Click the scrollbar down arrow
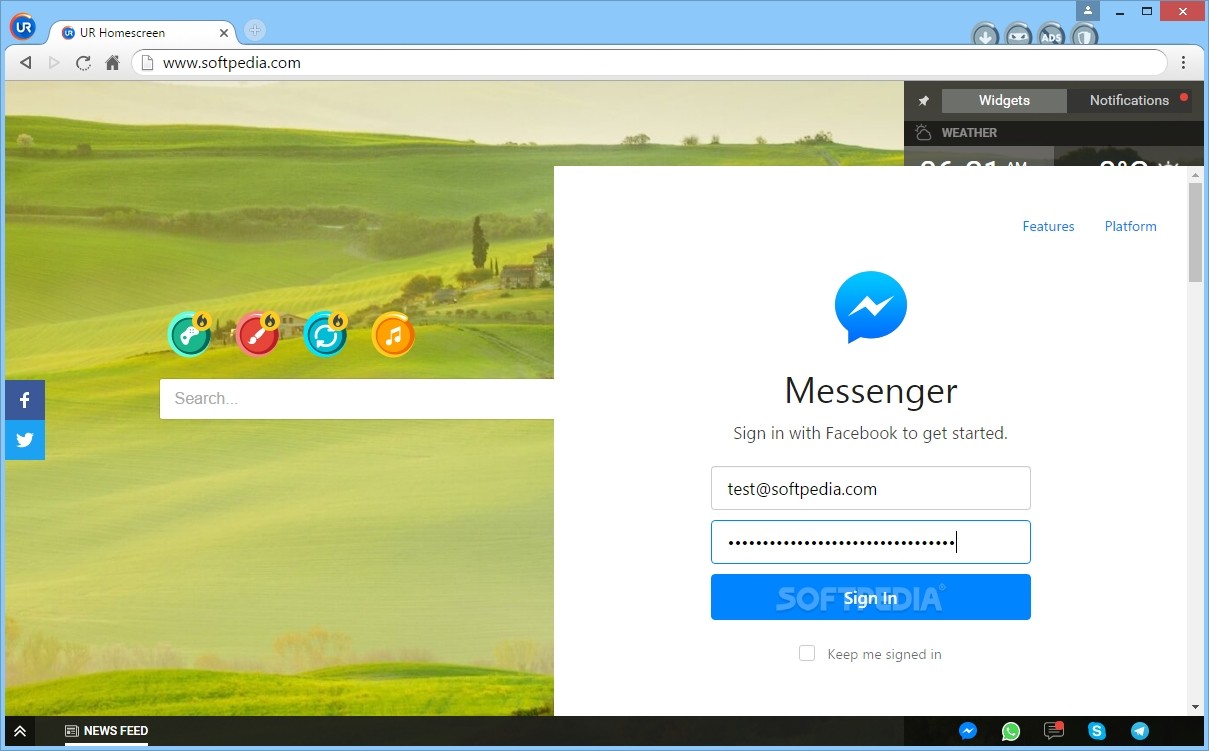The image size is (1209, 751). coord(1195,707)
